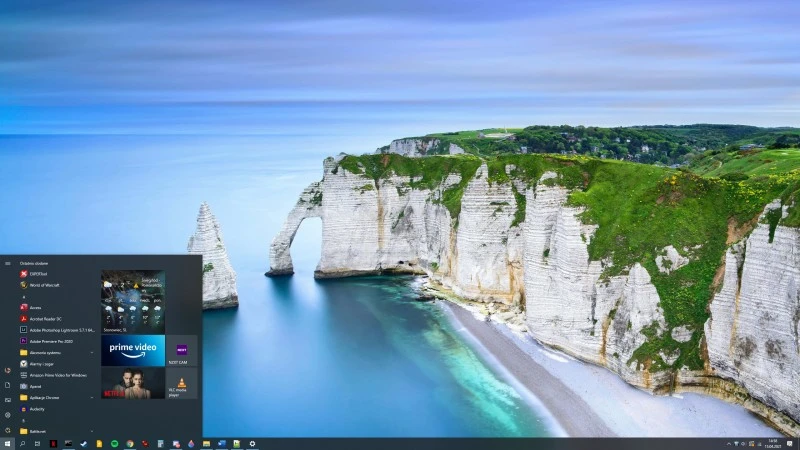This screenshot has height=450, width=800.
Task: Open the Netflix tile
Action: click(x=133, y=383)
